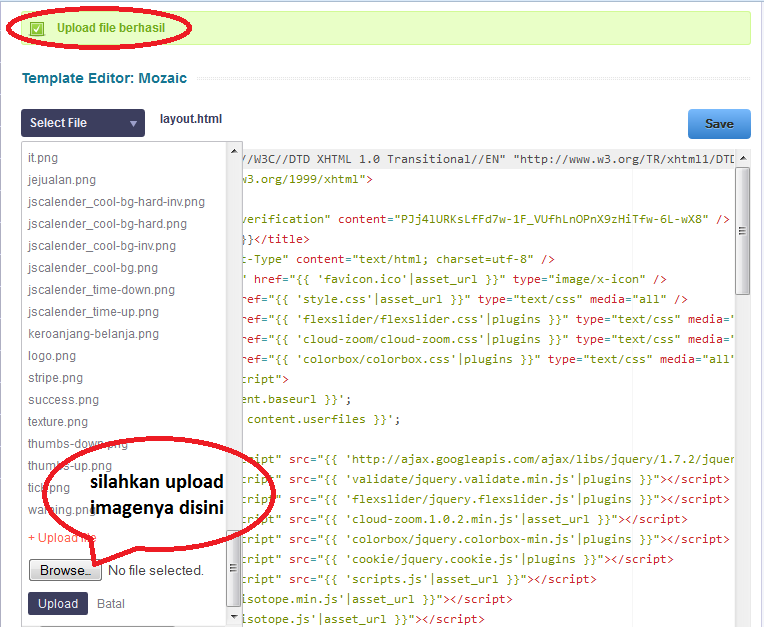
Task: Click the green success checkmark icon
Action: coord(37,29)
